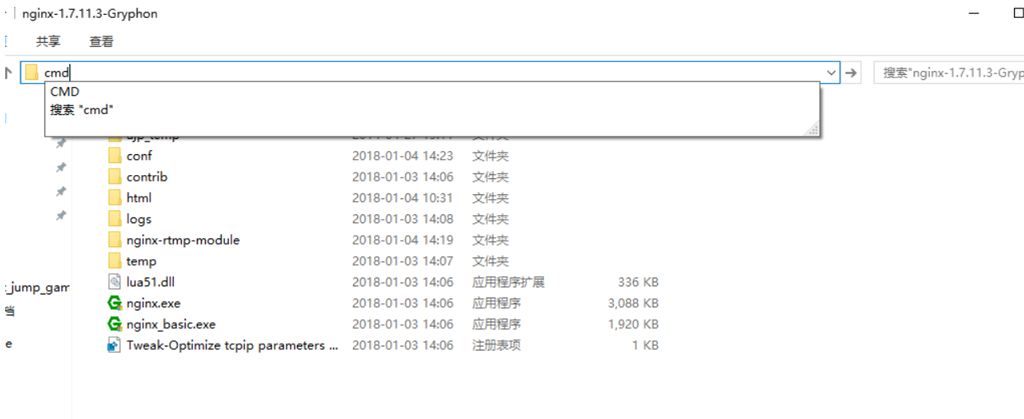Viewport: 1024px width, 419px height.
Task: Click the pin icon beside the html row
Action: point(61,191)
